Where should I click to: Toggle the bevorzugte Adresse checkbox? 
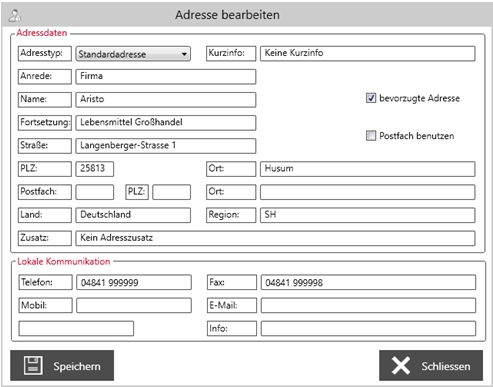point(371,98)
